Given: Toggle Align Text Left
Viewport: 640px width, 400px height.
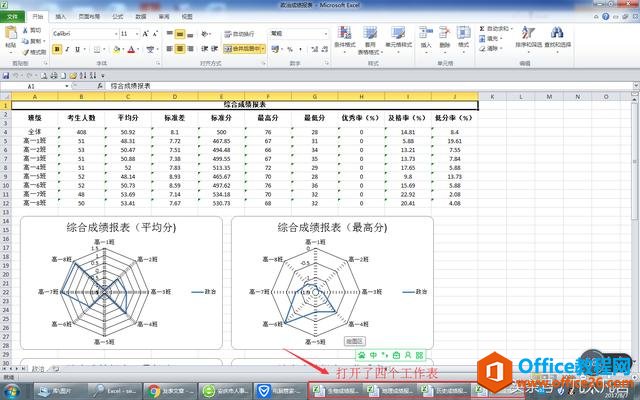Looking at the screenshot, I should coord(170,49).
